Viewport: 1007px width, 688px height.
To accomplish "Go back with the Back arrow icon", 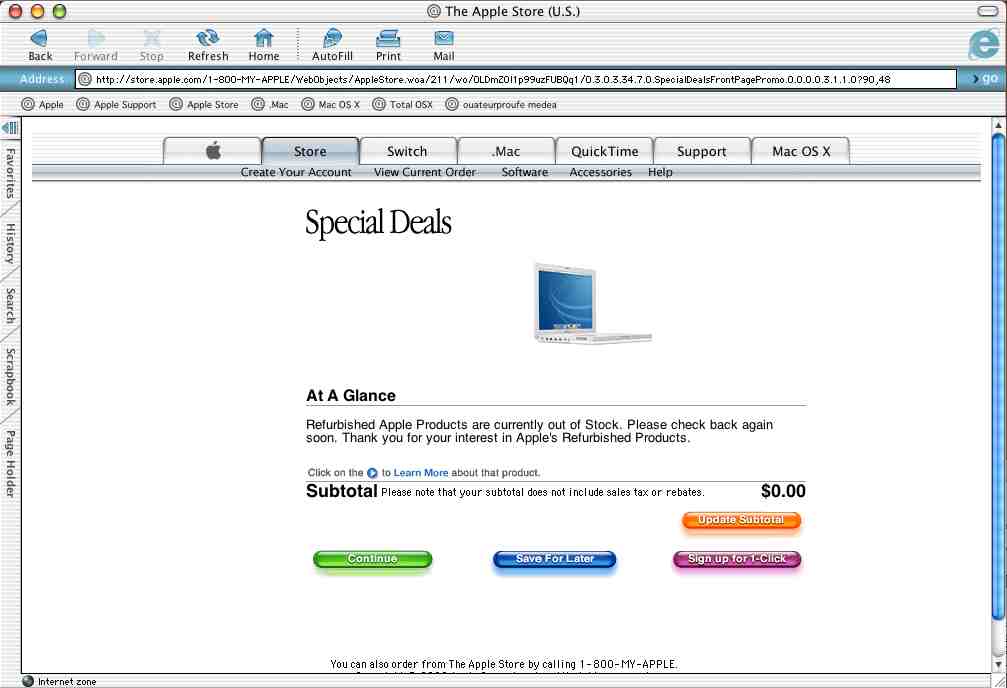I will click(x=39, y=39).
